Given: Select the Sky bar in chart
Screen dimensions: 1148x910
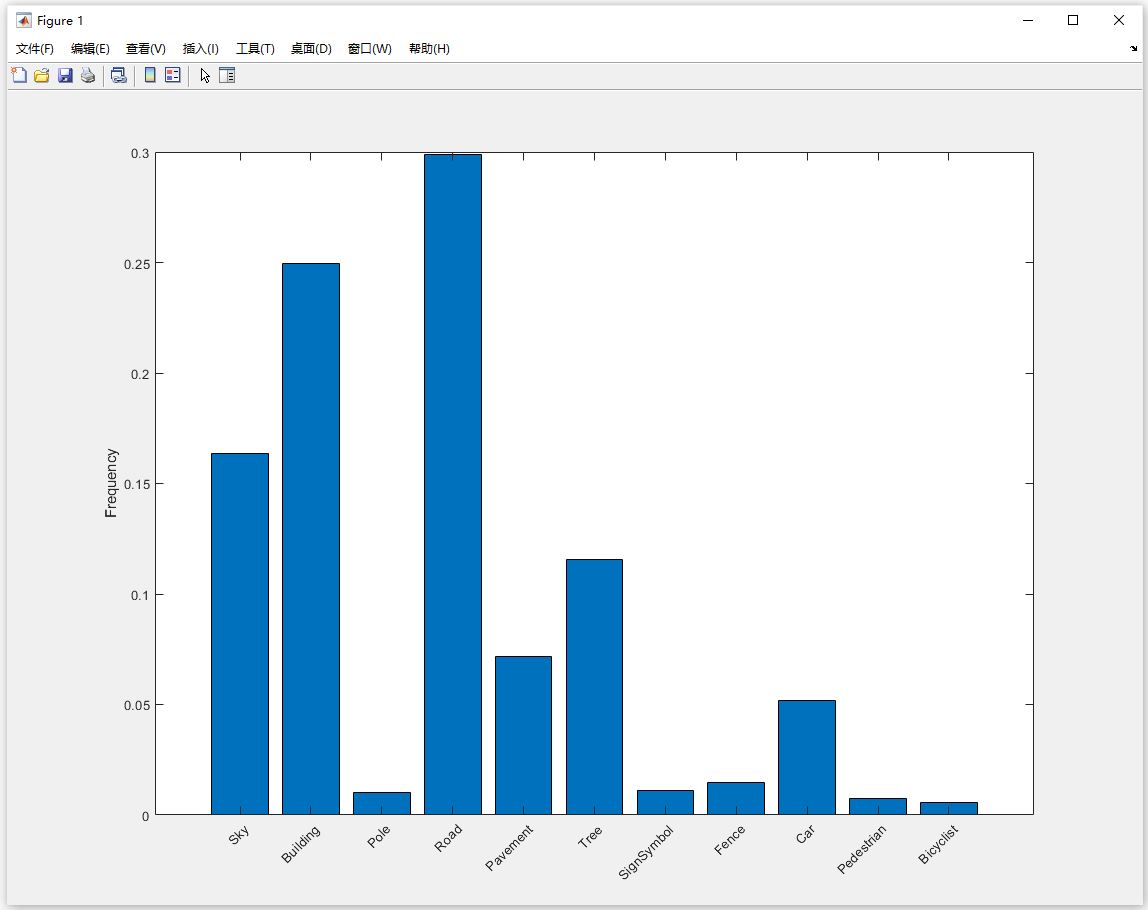Looking at the screenshot, I should click(x=240, y=634).
